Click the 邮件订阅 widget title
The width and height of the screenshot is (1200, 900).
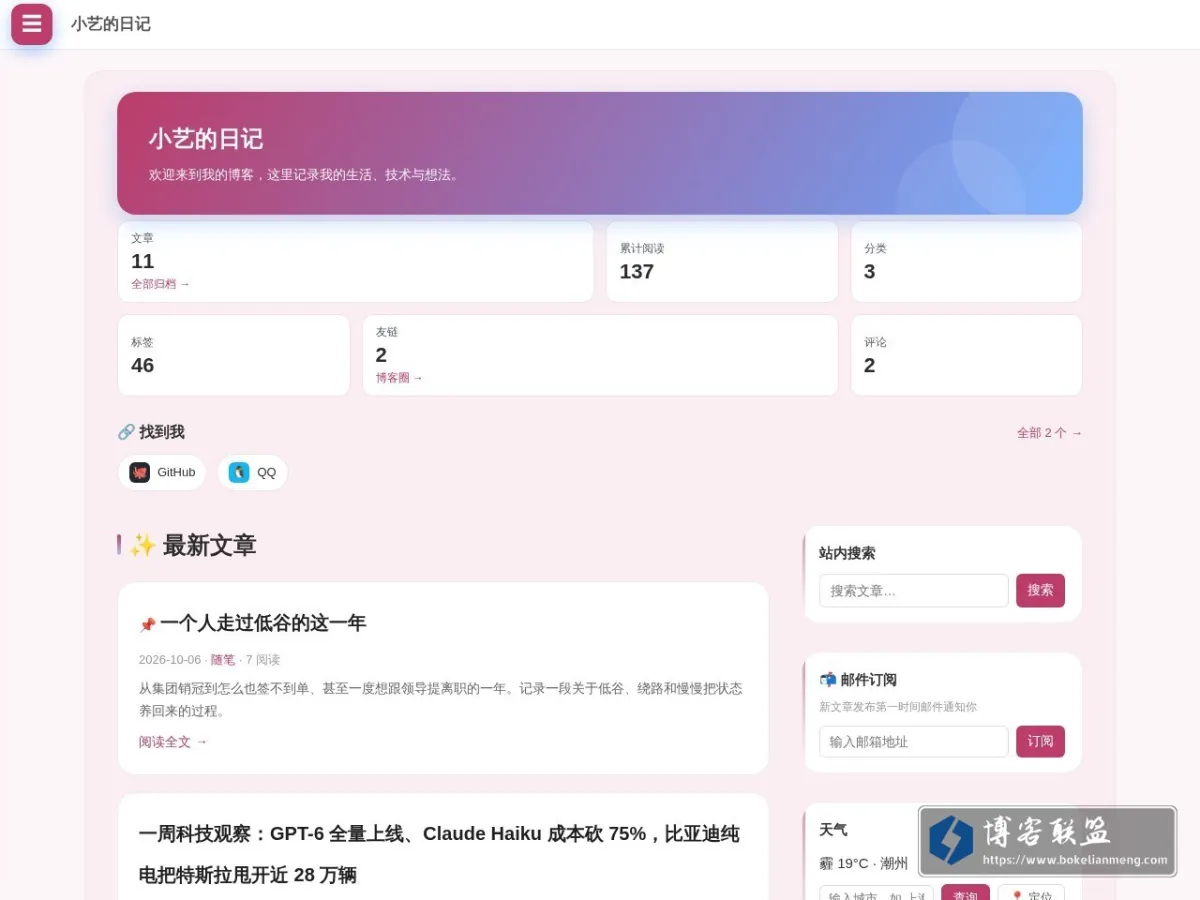869,680
